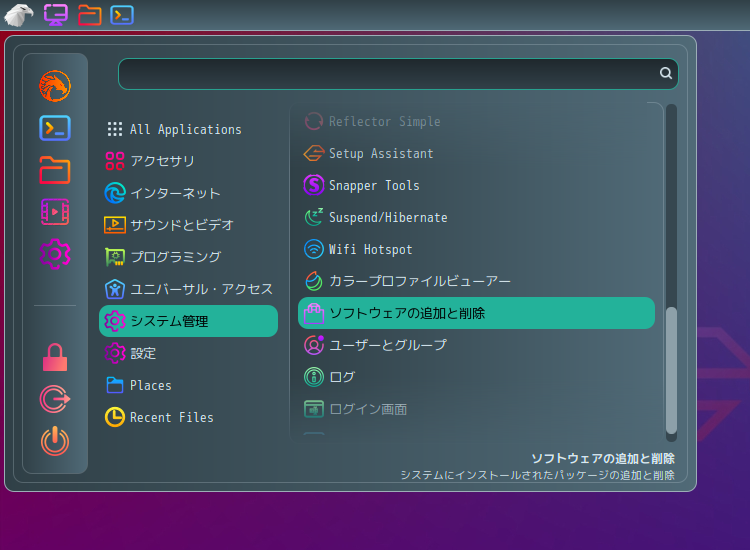The height and width of the screenshot is (550, 750).
Task: Launch Setup Assistant
Action: pos(476,154)
